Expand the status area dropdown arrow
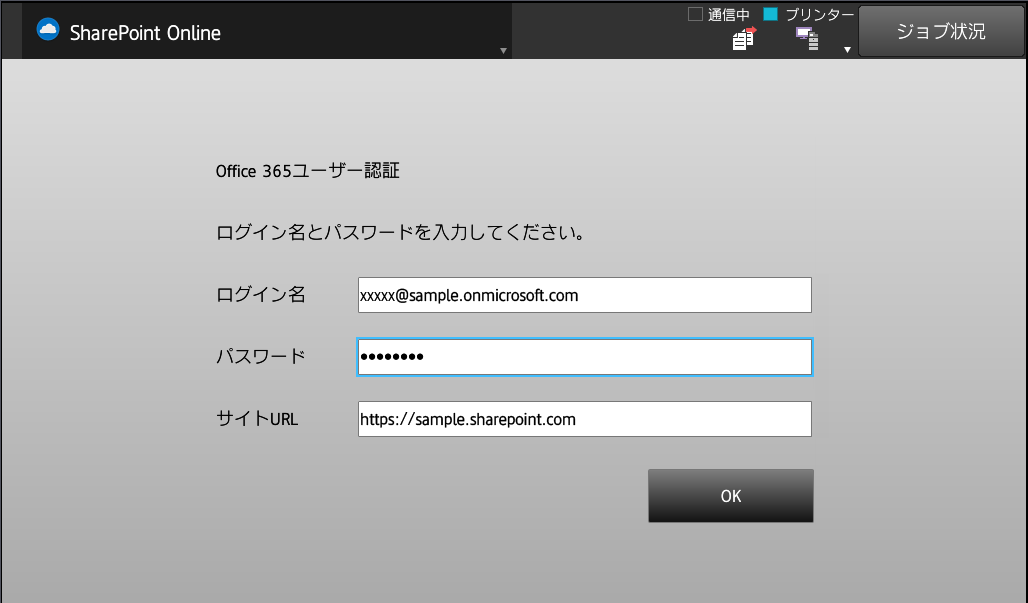The image size is (1028, 603). (x=847, y=50)
